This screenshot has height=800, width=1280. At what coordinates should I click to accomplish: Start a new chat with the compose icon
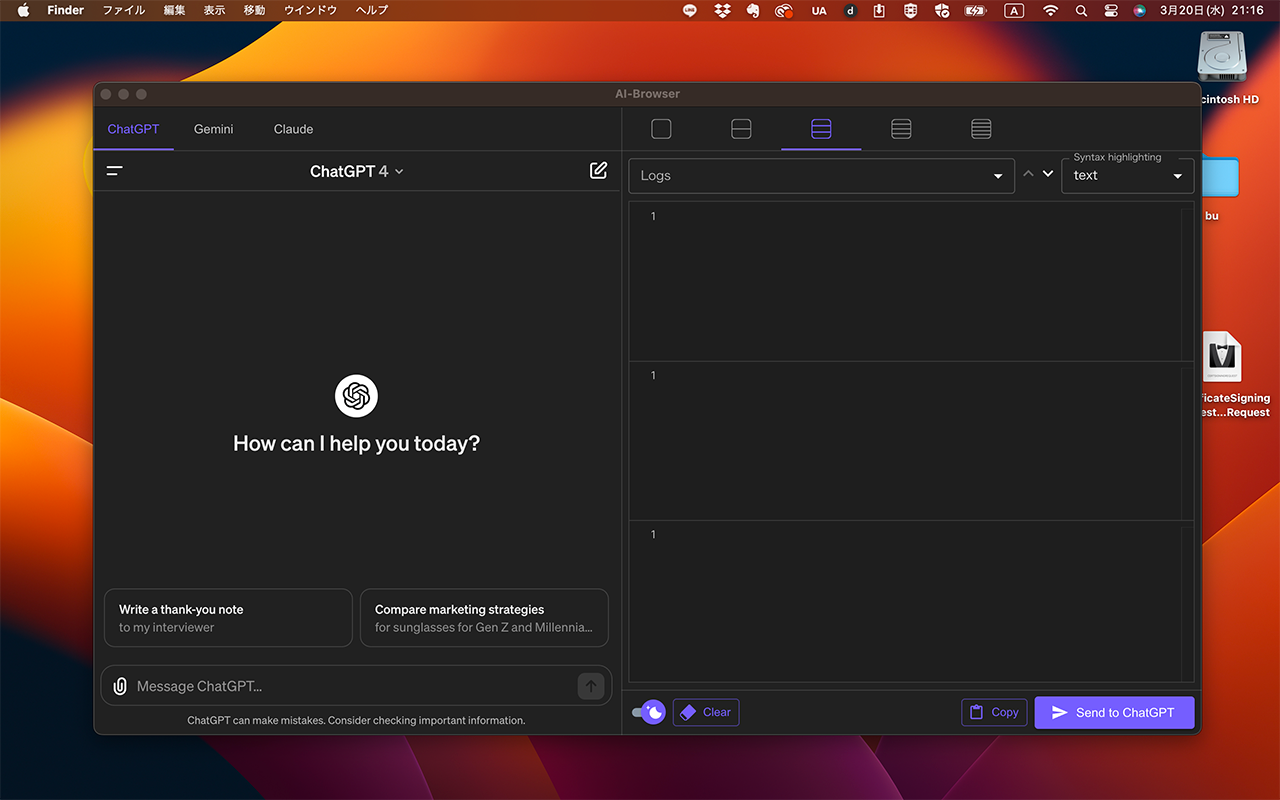coord(598,170)
